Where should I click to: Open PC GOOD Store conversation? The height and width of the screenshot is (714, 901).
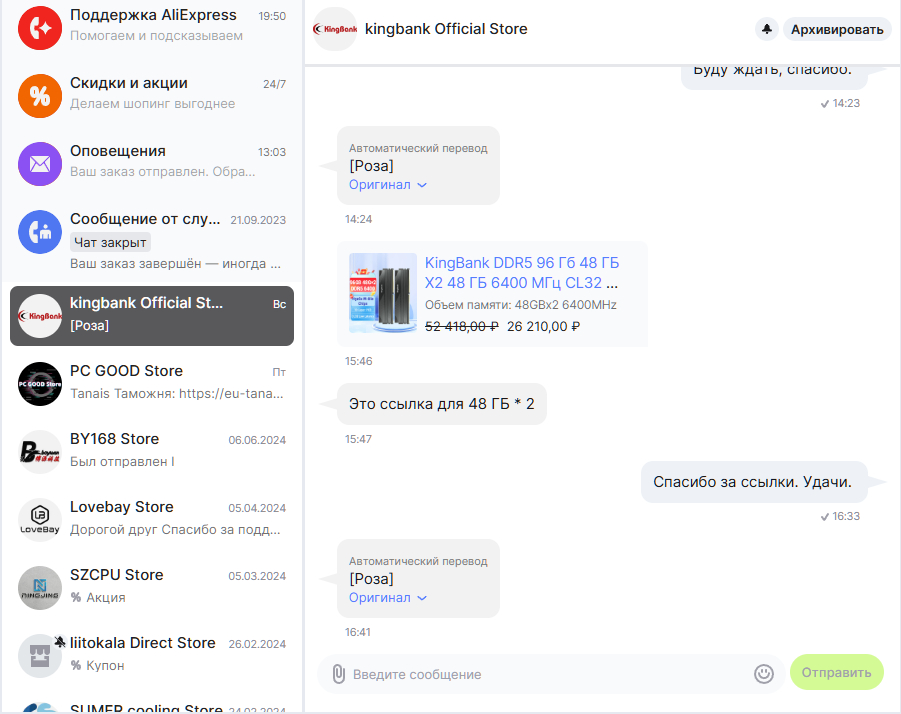152,384
